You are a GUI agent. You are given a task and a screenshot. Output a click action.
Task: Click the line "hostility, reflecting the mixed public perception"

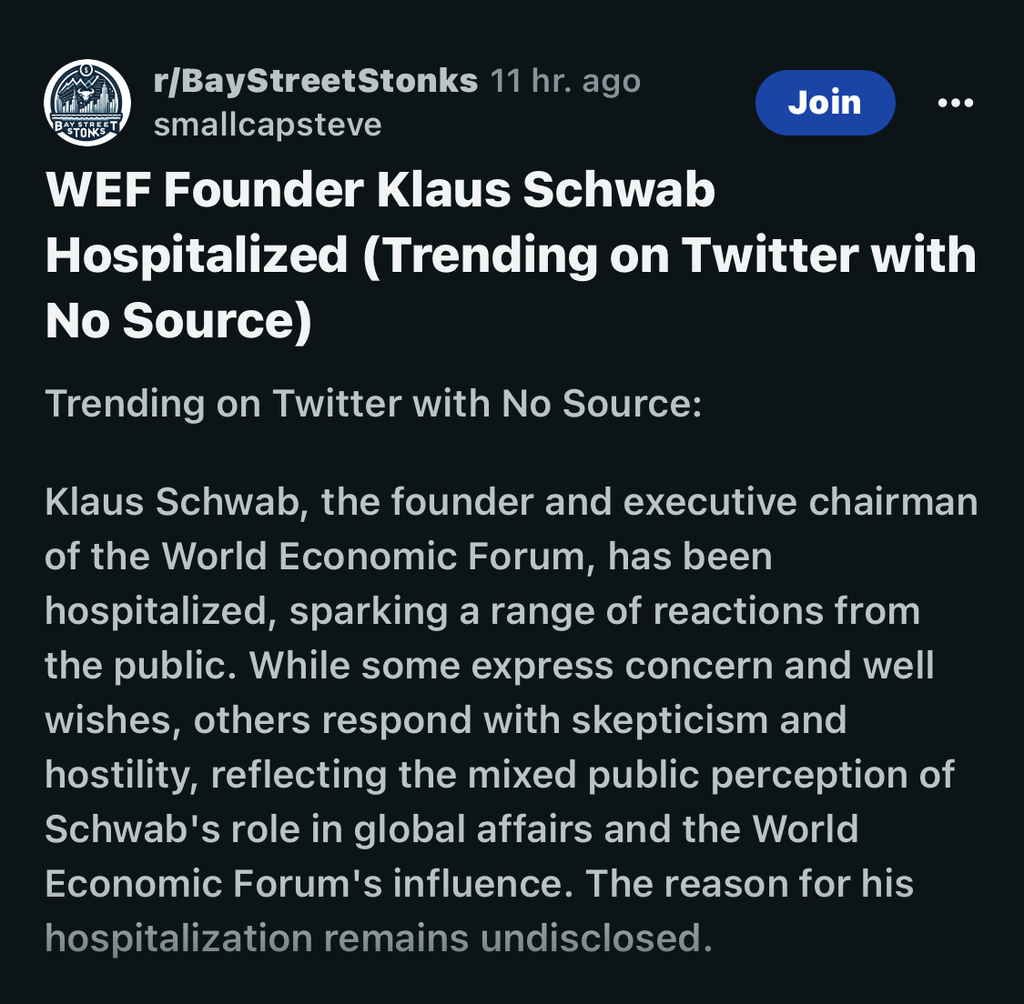[x=500, y=775]
